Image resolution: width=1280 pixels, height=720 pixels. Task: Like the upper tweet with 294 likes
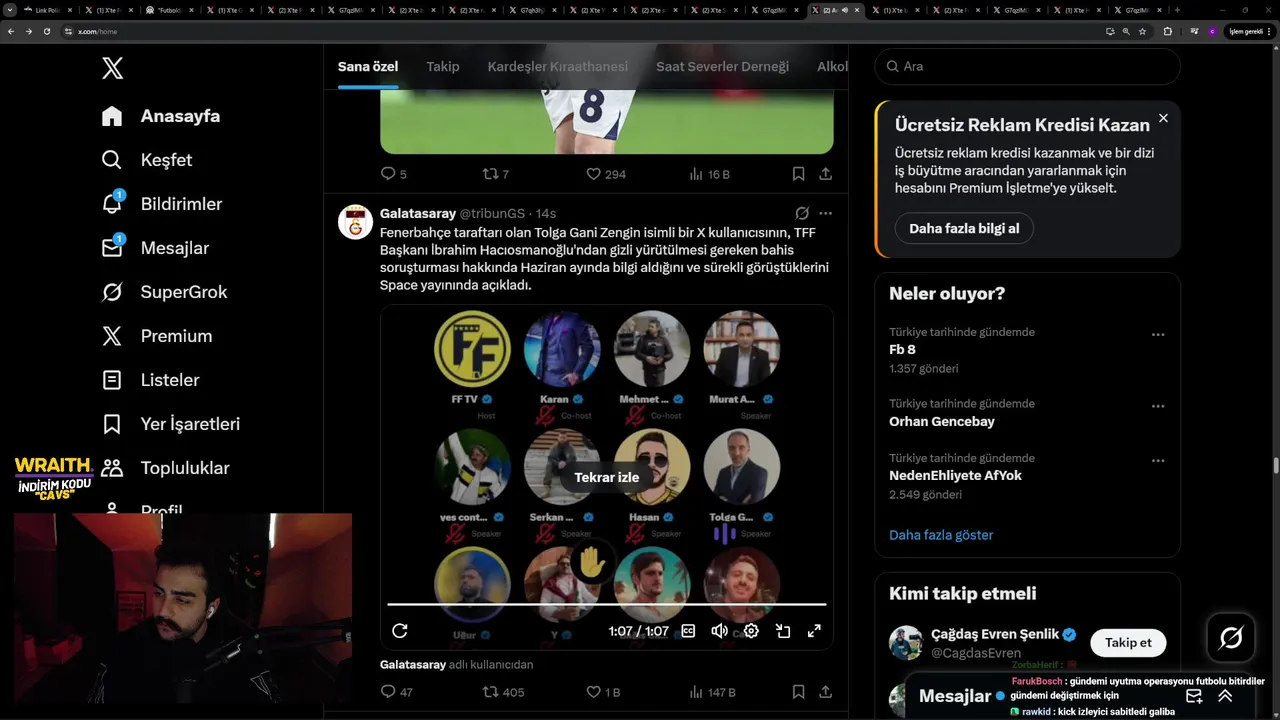coord(606,174)
